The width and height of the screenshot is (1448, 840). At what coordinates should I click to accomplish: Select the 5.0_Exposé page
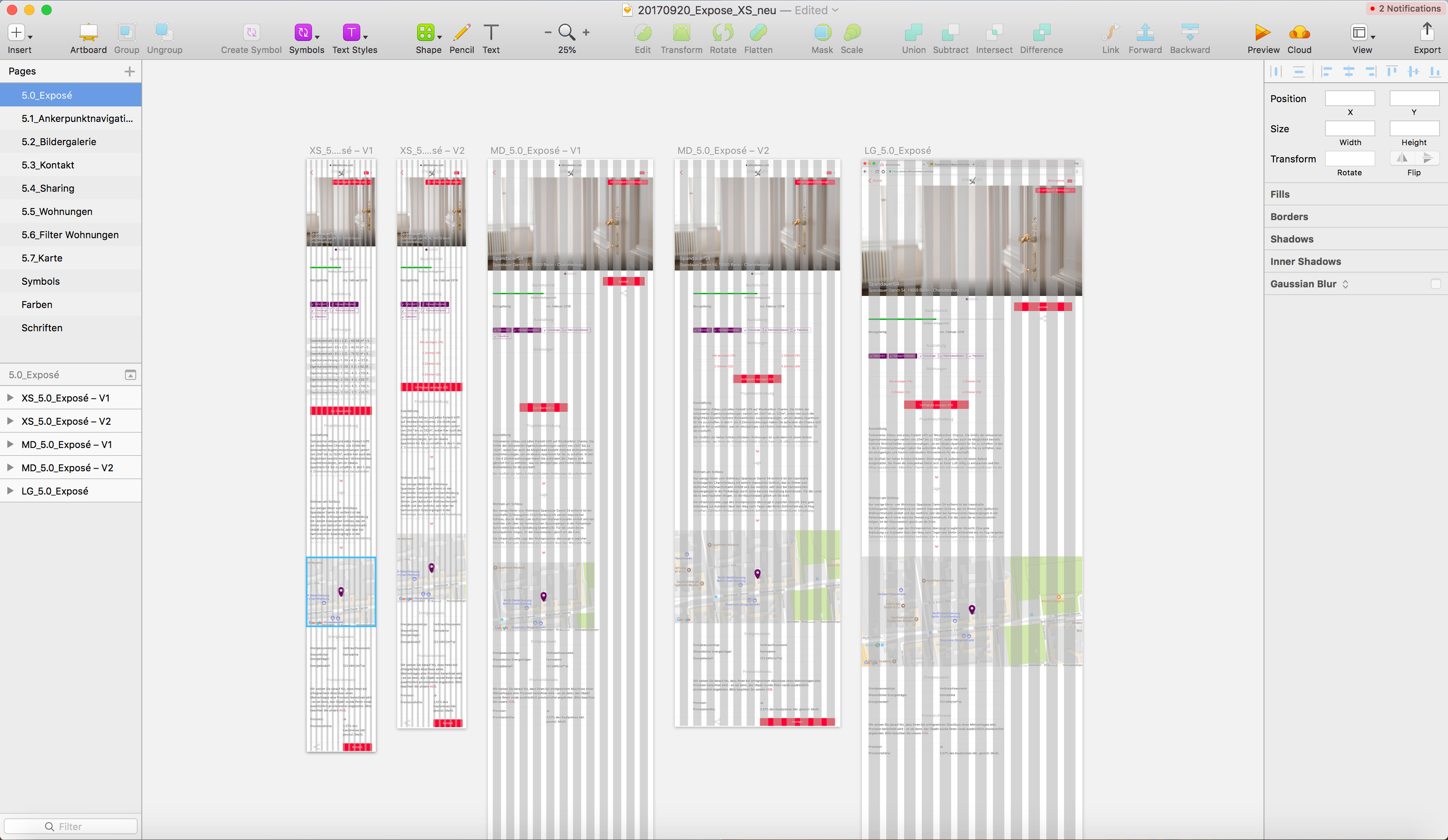point(71,95)
